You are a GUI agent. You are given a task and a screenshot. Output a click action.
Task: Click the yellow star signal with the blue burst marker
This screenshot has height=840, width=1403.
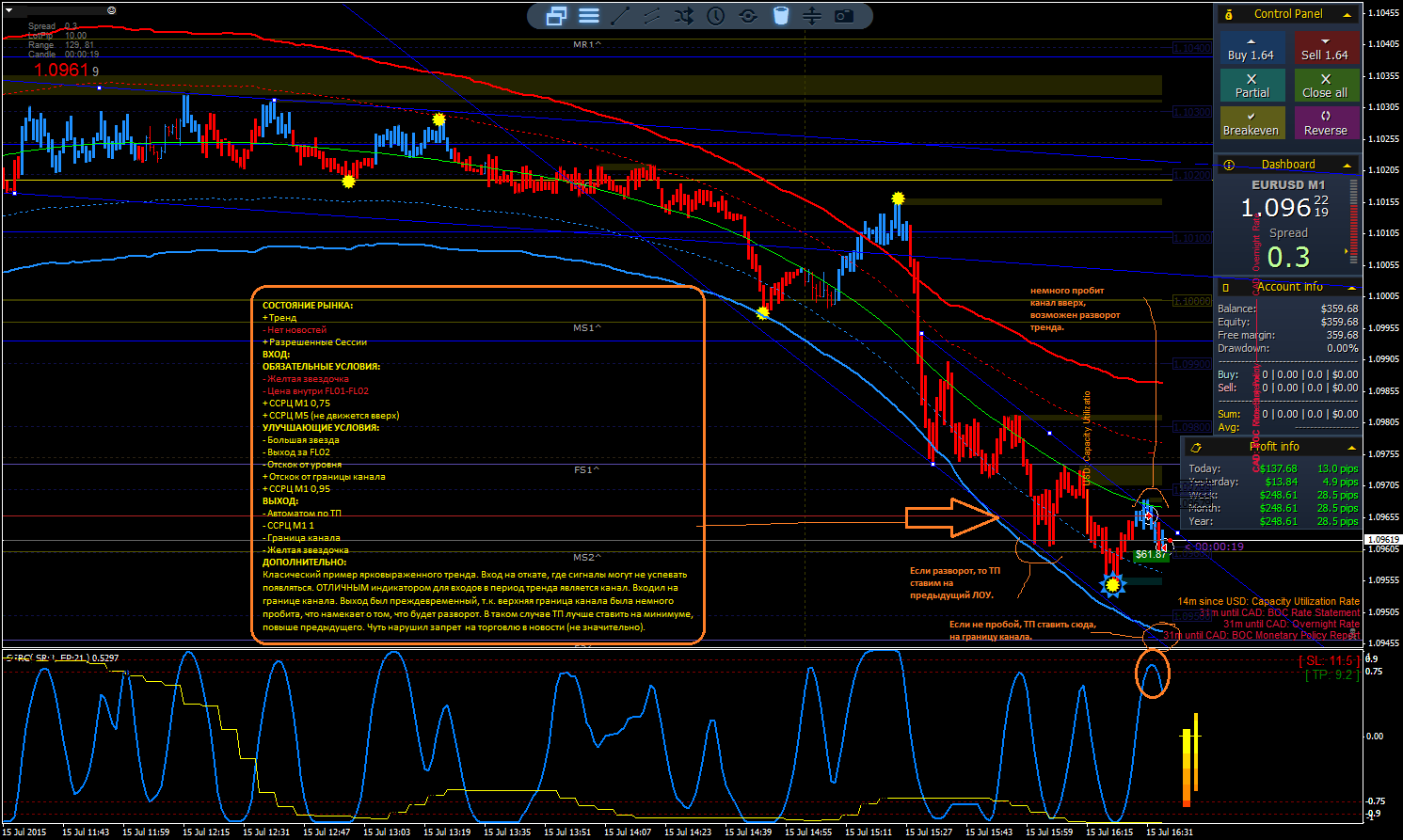pos(1113,585)
